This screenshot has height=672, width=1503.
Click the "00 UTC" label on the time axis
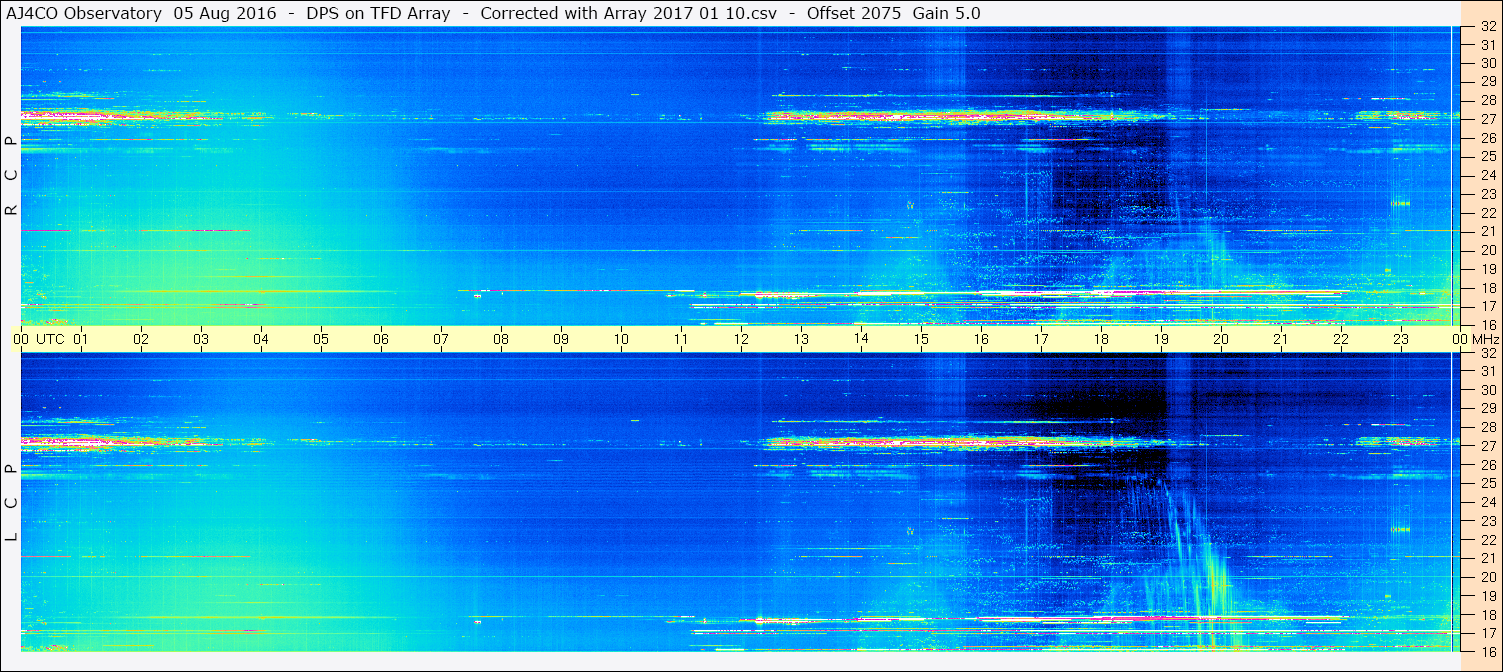[40, 339]
